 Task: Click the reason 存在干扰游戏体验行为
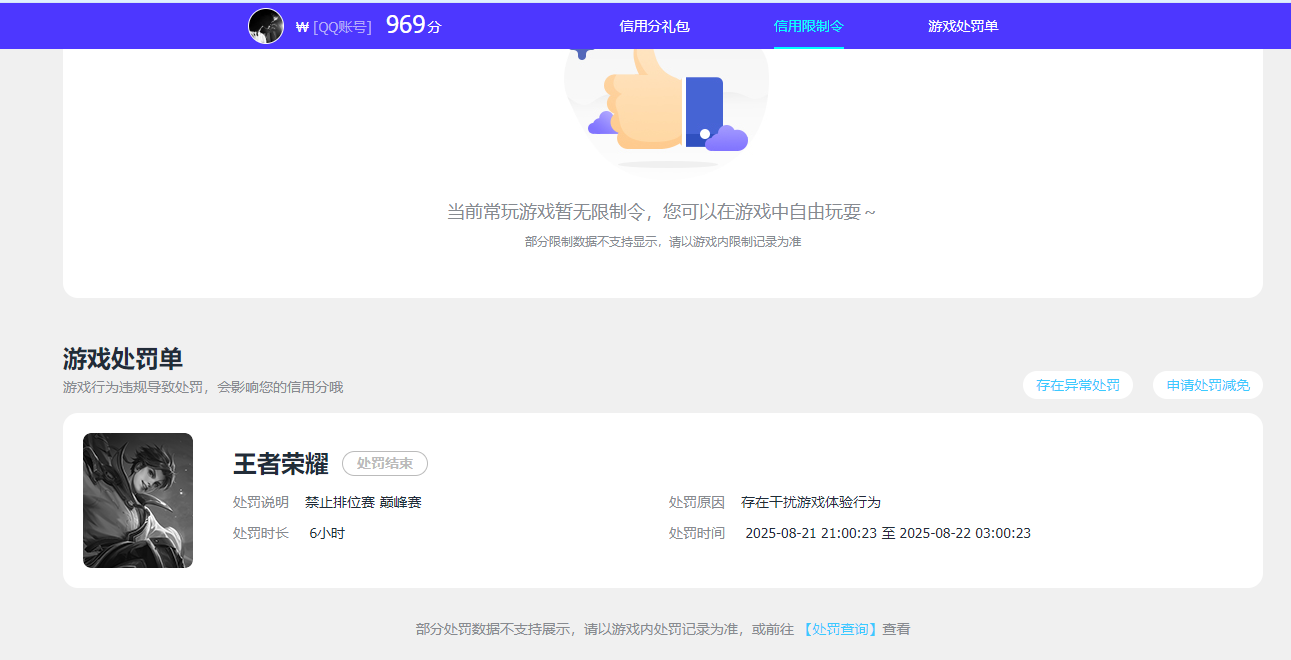pyautogui.click(x=811, y=502)
